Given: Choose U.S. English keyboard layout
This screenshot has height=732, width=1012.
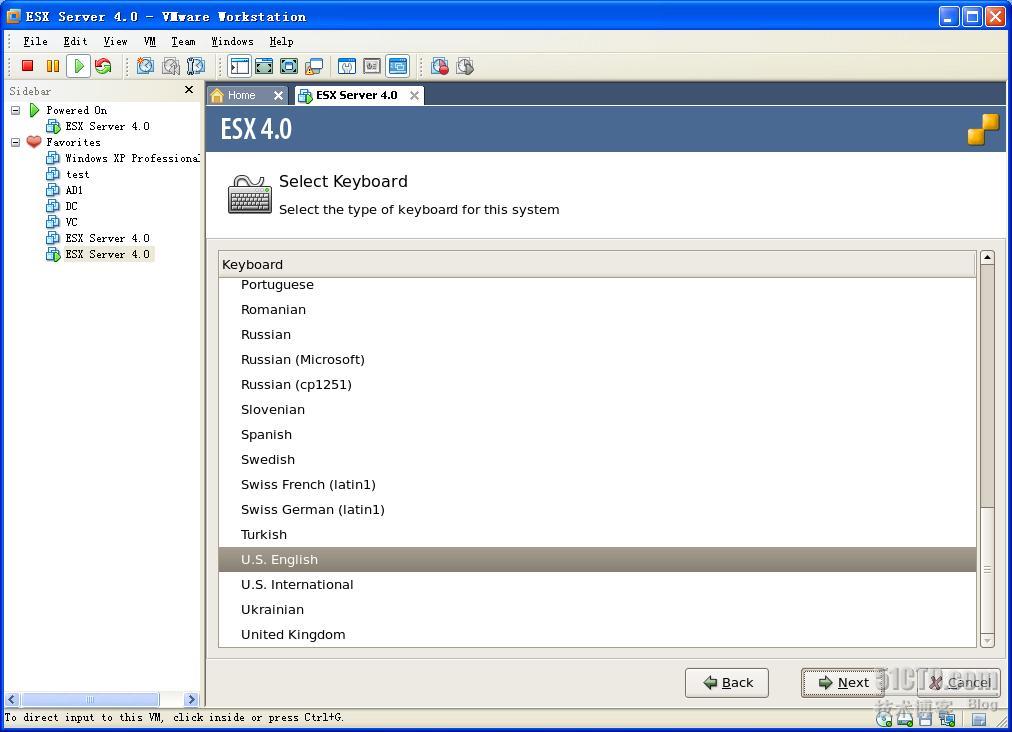Looking at the screenshot, I should click(x=597, y=560).
